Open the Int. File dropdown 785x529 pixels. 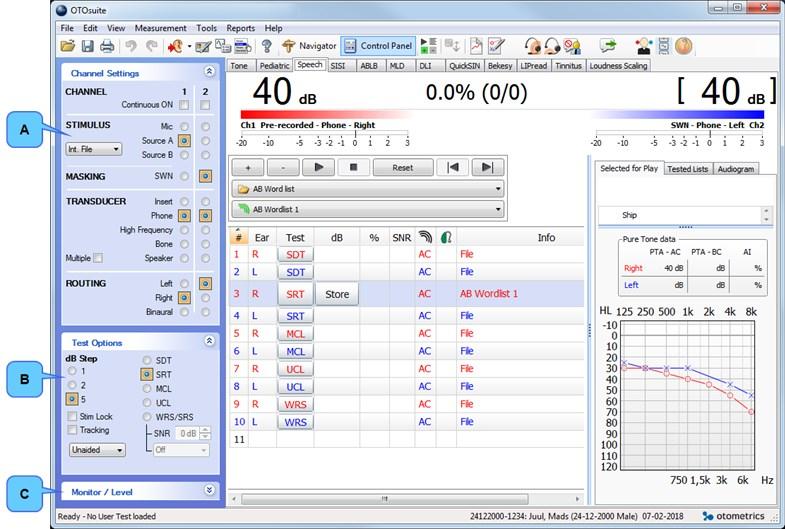94,149
